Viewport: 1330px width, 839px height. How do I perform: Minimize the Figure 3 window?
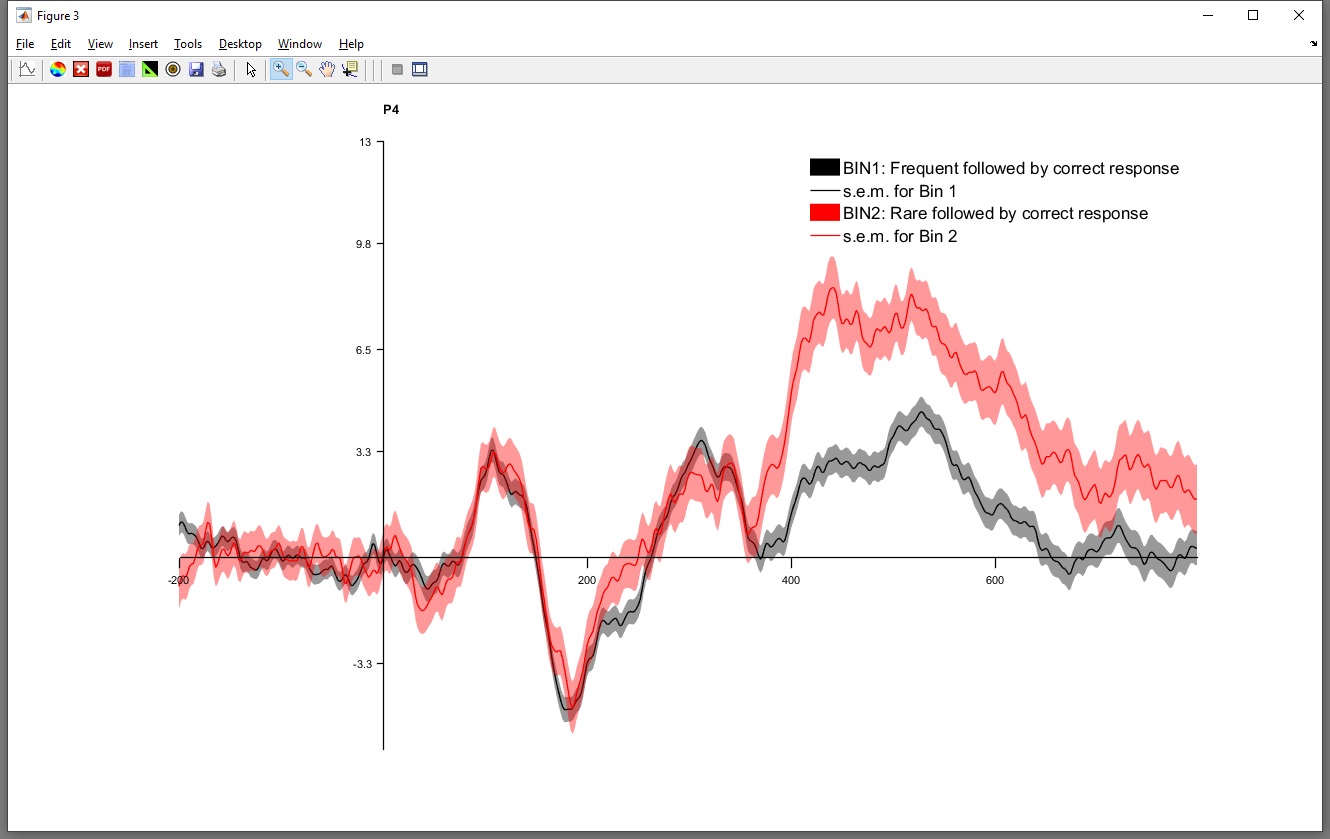(1207, 15)
